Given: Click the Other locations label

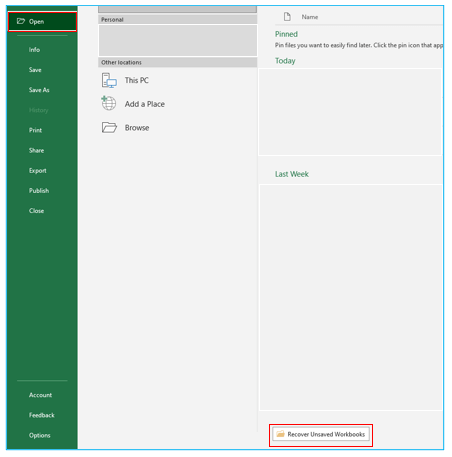Looking at the screenshot, I should point(121,62).
